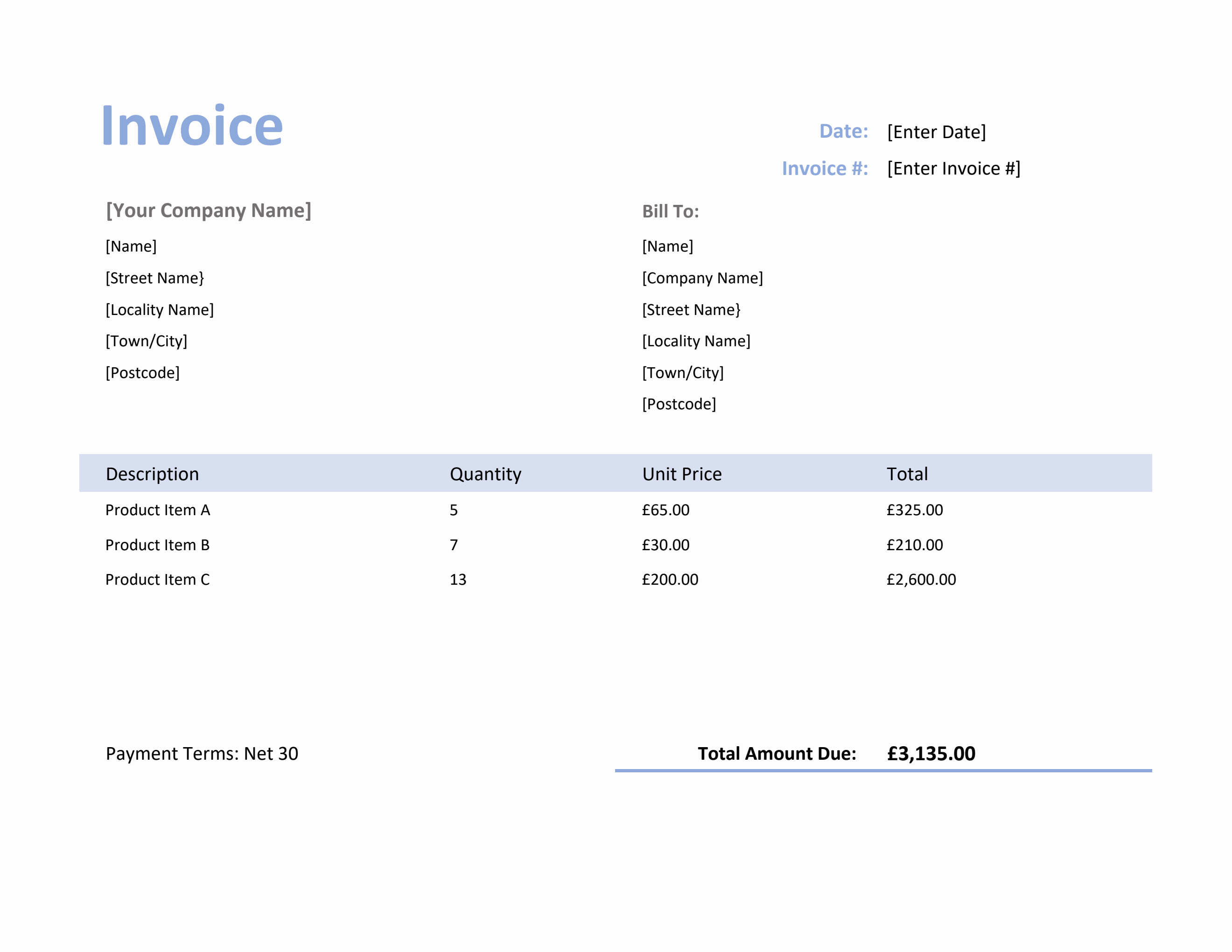Click the [Enter Invoice #] placeholder

[x=953, y=168]
